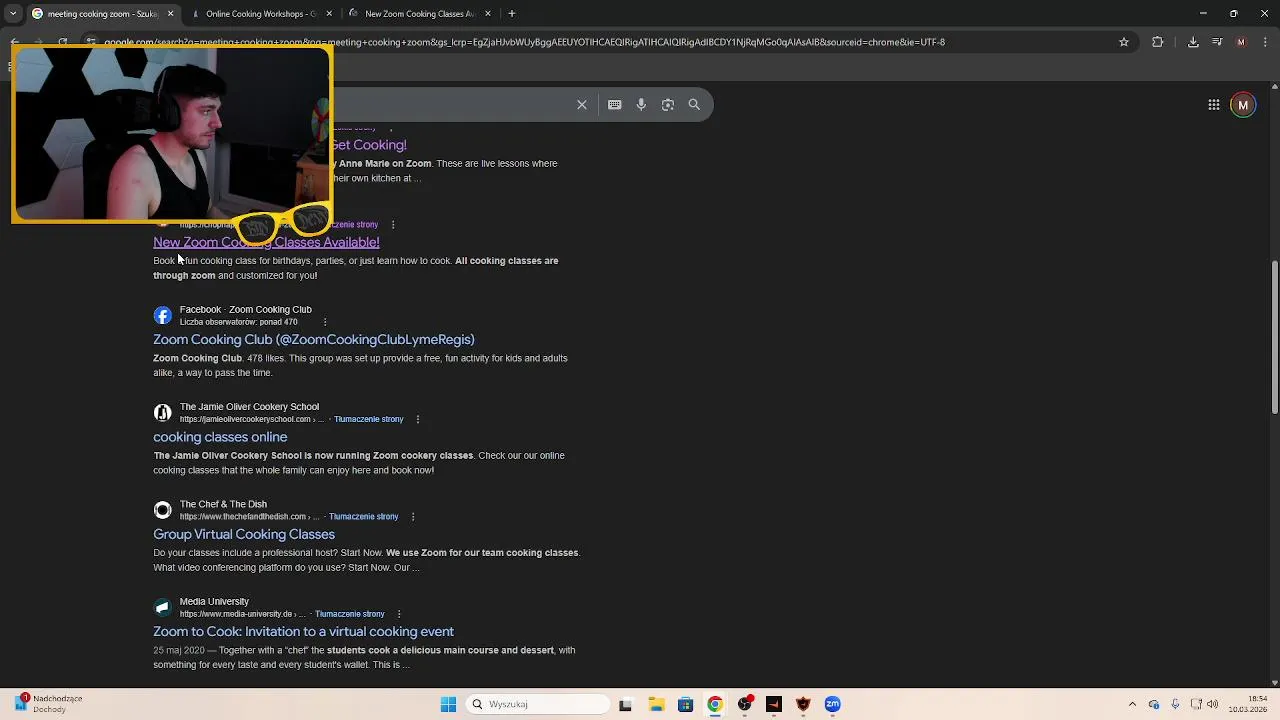Open New Zoom Cooking Classes Available result

tap(266, 242)
